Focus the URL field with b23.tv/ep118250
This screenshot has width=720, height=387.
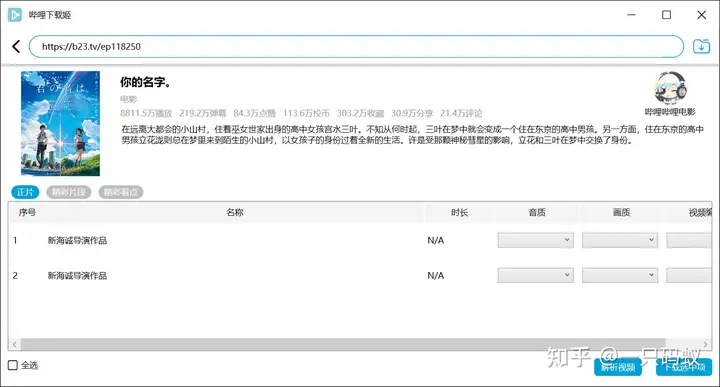click(356, 46)
